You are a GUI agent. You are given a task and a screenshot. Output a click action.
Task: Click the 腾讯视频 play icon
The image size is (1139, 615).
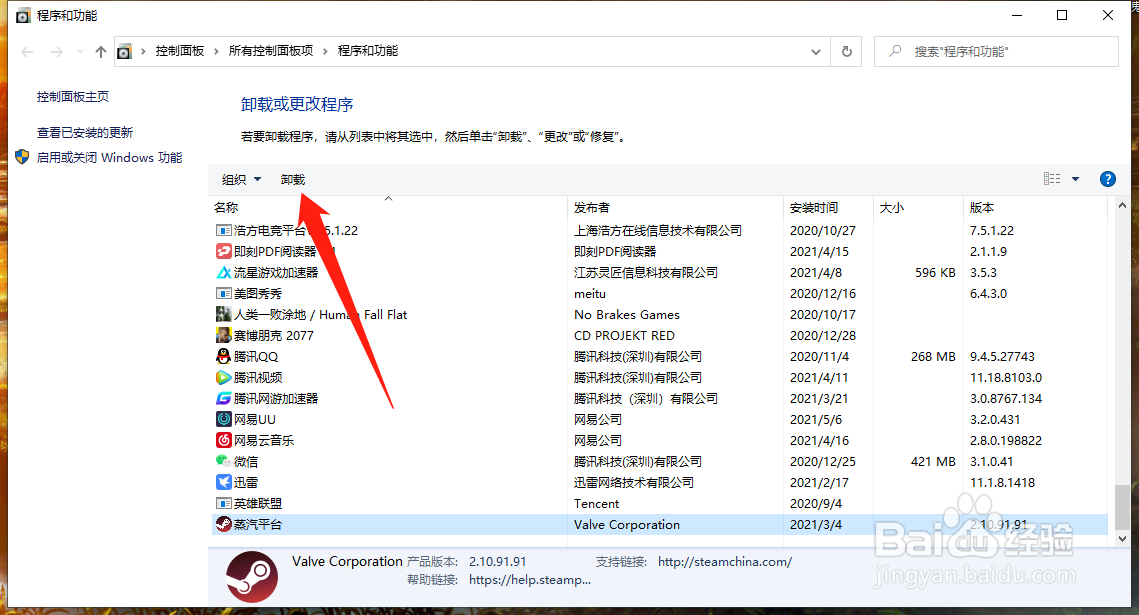tap(223, 377)
